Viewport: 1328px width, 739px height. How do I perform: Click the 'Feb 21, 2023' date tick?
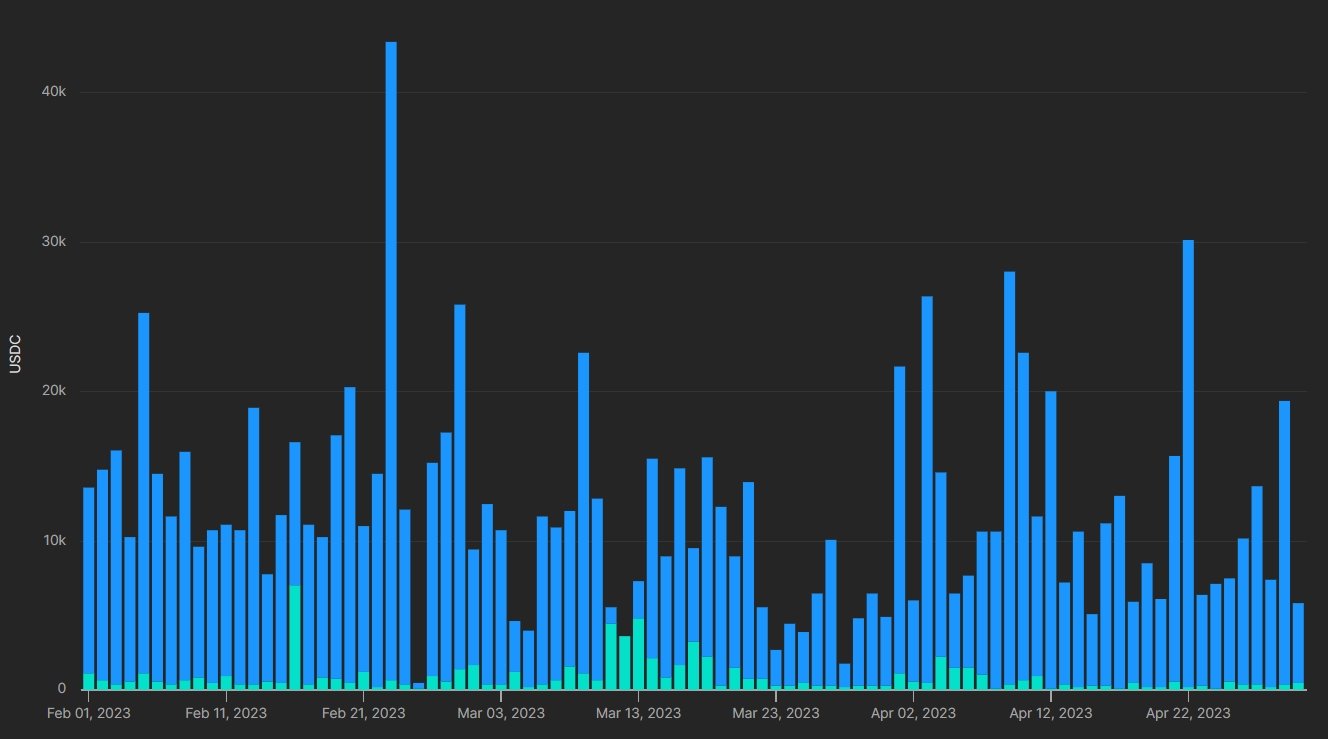(x=364, y=713)
